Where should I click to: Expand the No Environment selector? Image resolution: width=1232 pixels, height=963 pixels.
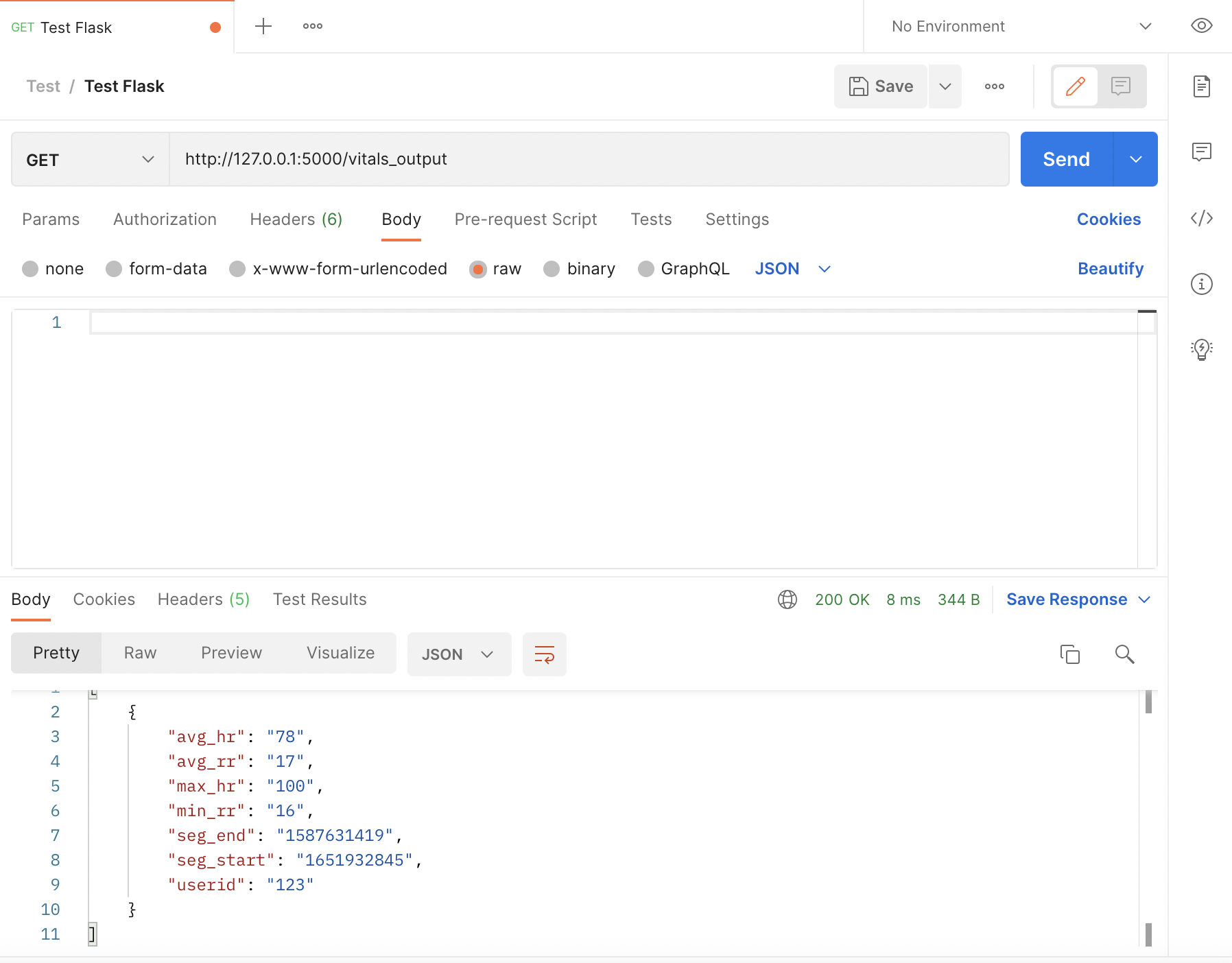[x=1021, y=26]
